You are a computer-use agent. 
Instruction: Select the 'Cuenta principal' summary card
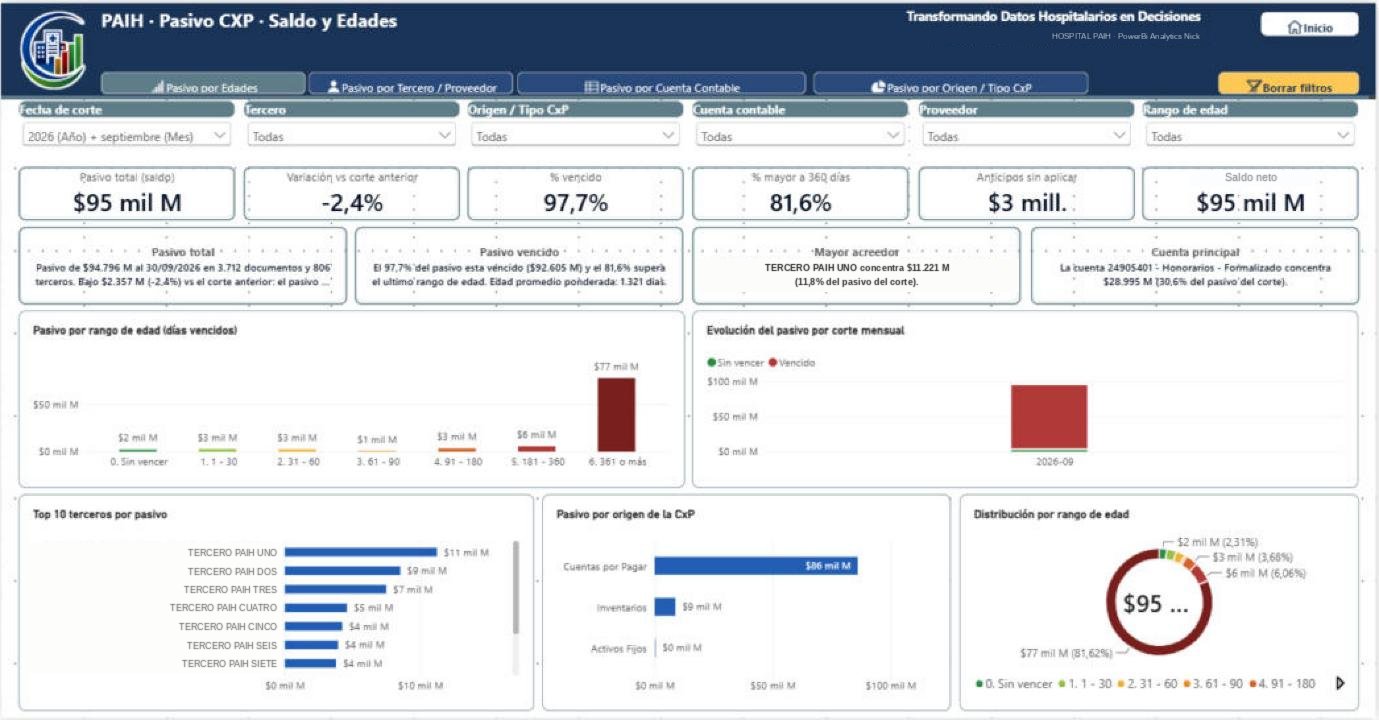pyautogui.click(x=1195, y=266)
